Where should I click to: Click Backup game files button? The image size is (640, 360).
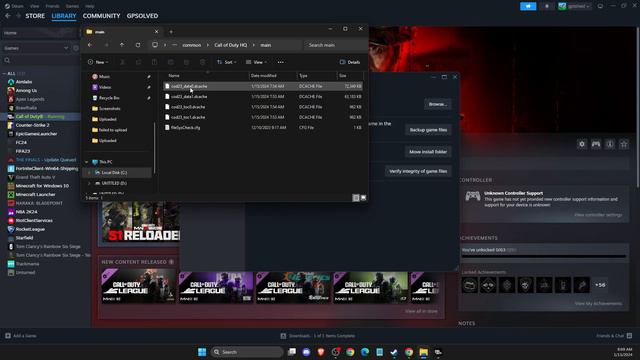click(x=428, y=130)
